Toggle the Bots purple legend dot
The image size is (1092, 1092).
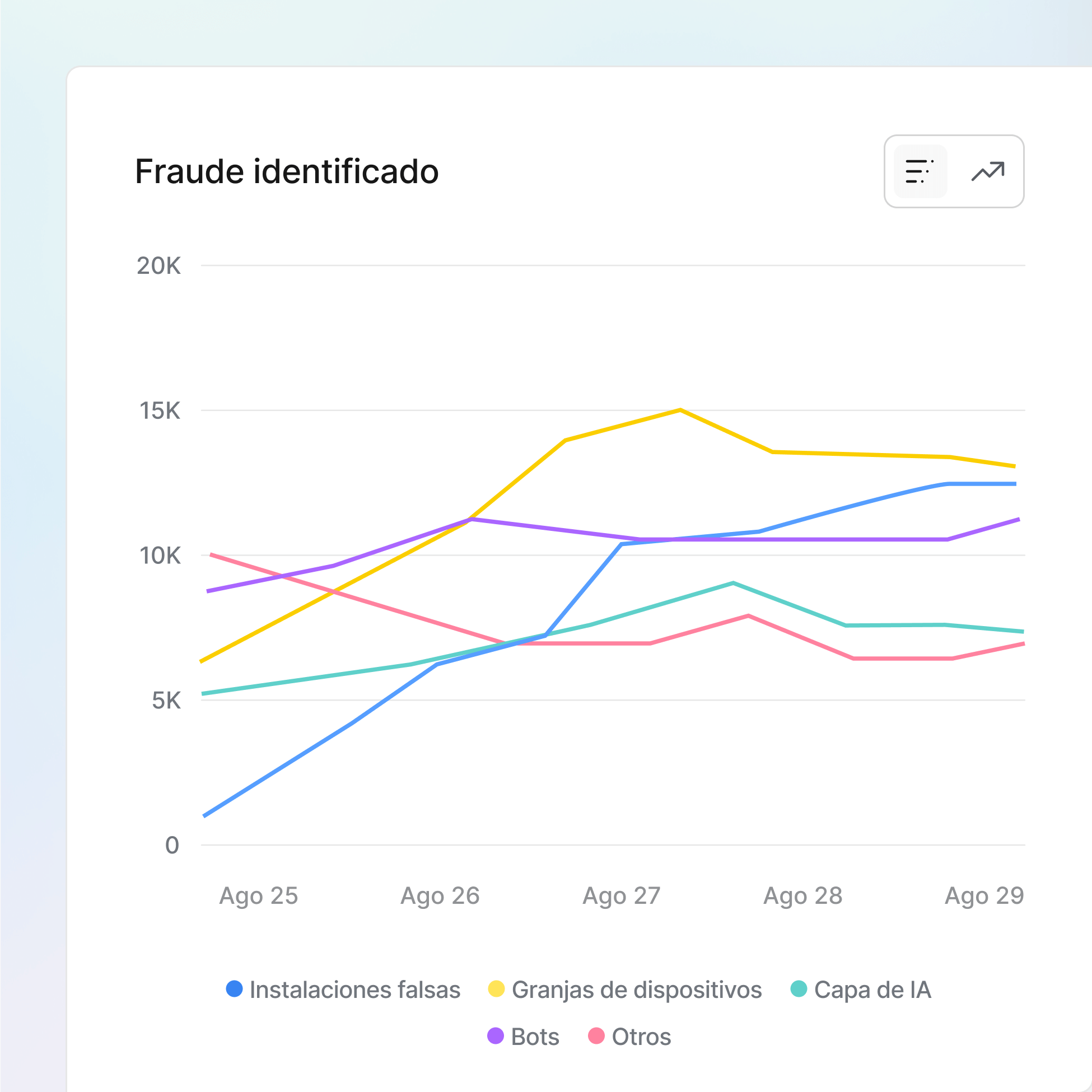495,1036
